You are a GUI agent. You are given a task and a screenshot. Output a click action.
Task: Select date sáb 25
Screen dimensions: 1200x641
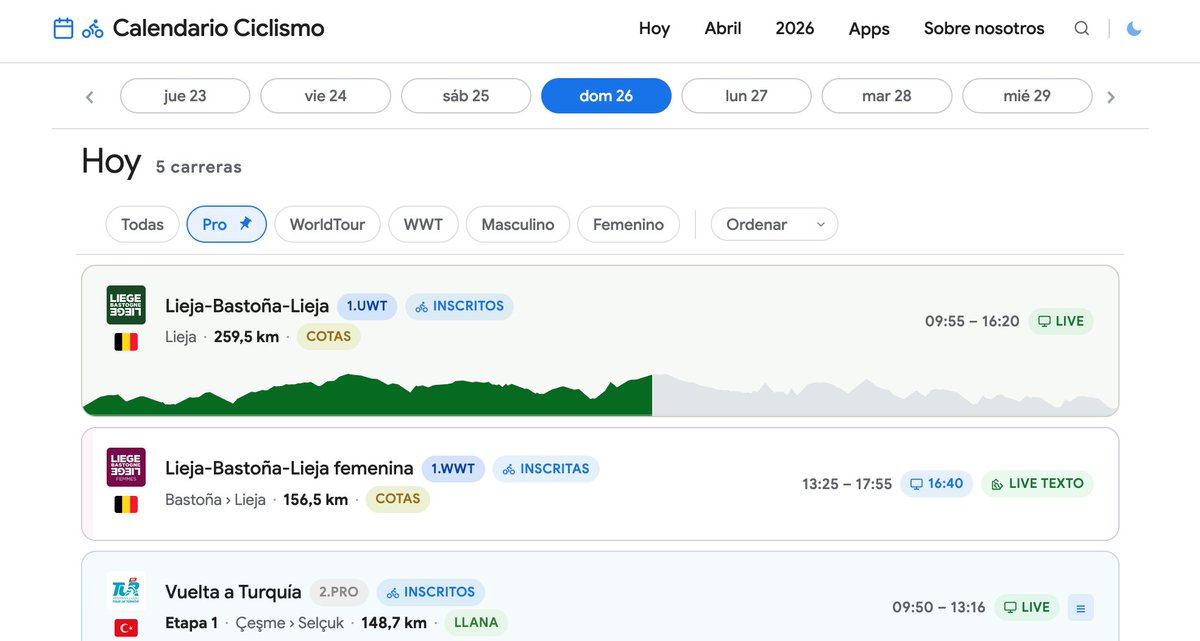(466, 96)
